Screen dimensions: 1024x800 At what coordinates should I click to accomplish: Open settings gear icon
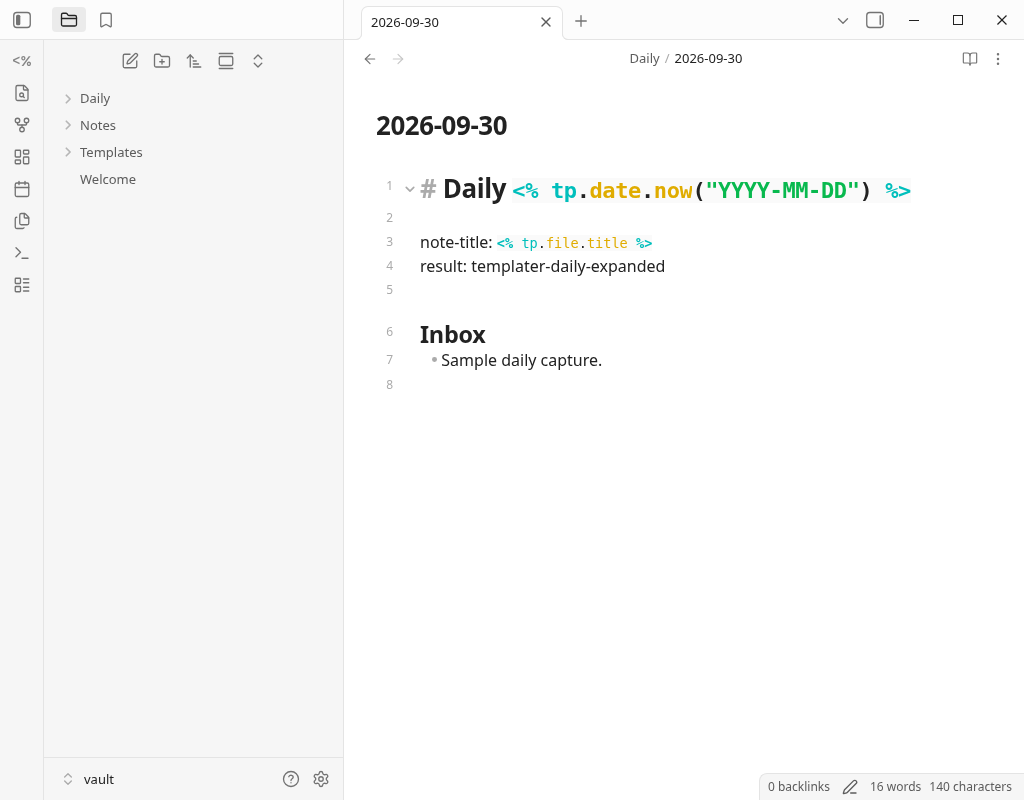pos(321,779)
